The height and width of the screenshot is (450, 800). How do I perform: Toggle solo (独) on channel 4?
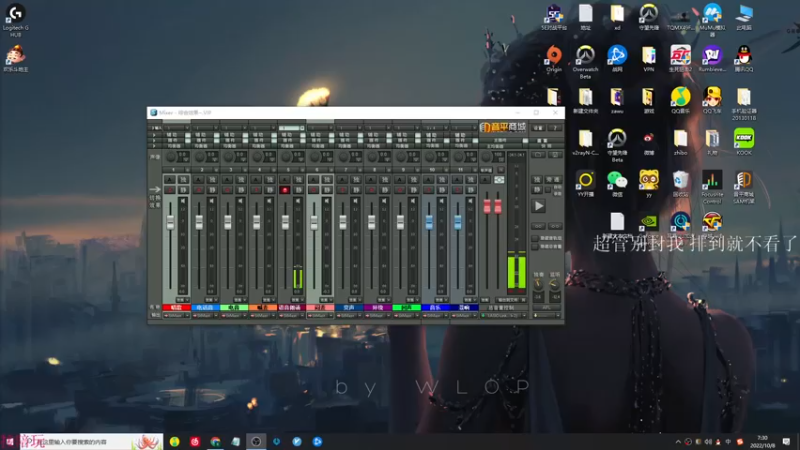(x=269, y=180)
